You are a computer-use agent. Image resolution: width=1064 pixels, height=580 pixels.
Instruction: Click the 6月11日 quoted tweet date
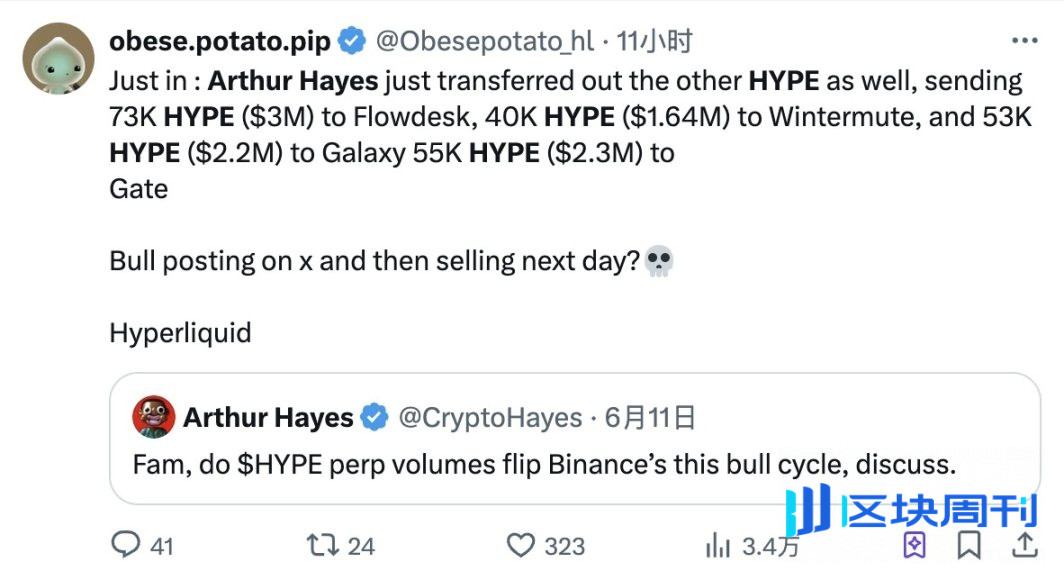point(650,417)
